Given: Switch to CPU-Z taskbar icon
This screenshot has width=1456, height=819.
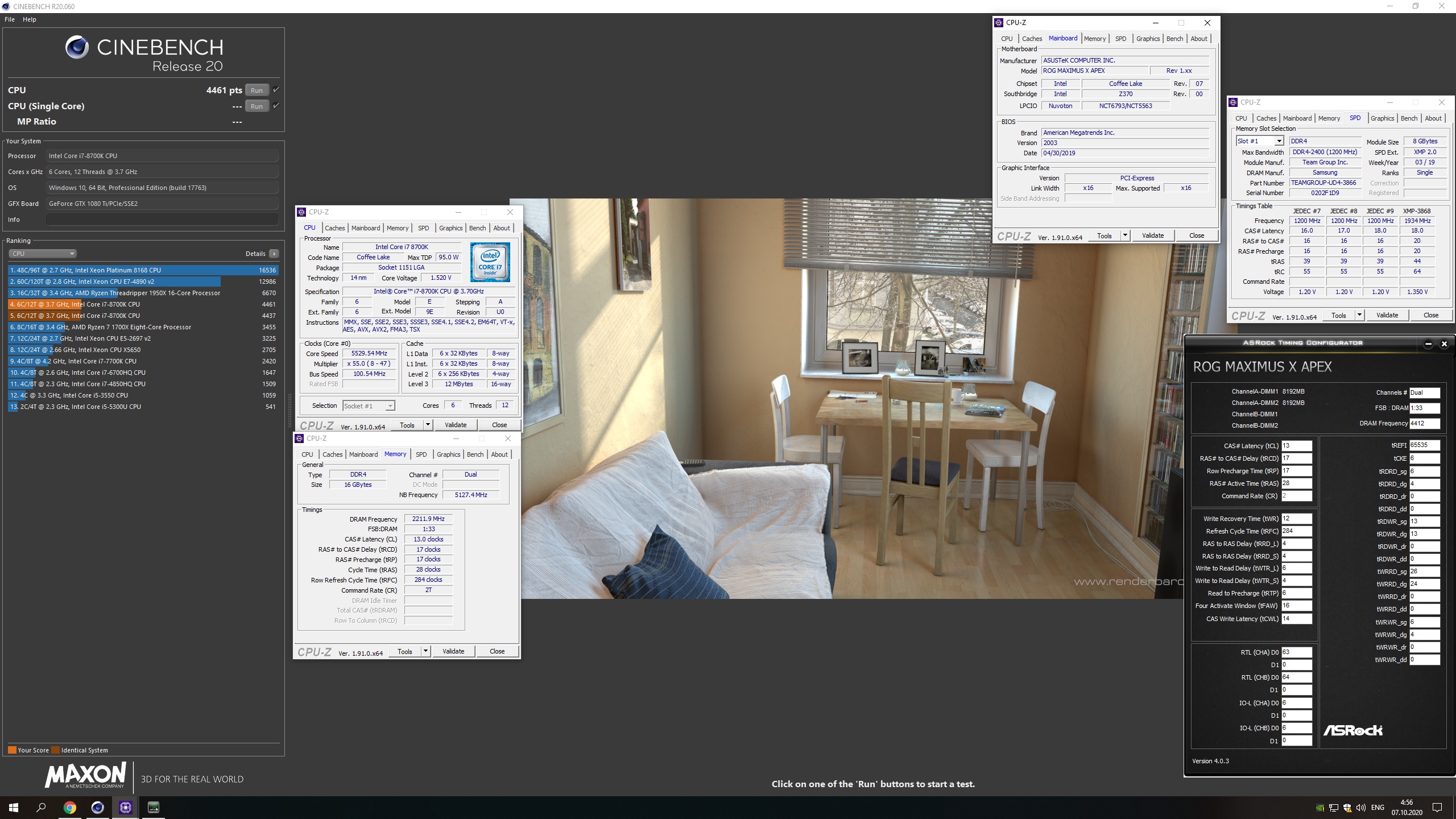Looking at the screenshot, I should (126, 808).
